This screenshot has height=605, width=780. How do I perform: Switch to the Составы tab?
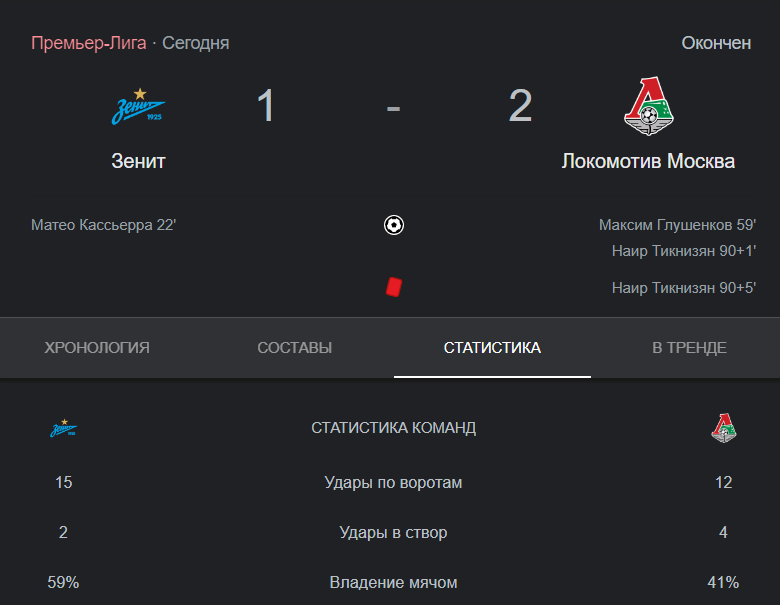click(294, 347)
